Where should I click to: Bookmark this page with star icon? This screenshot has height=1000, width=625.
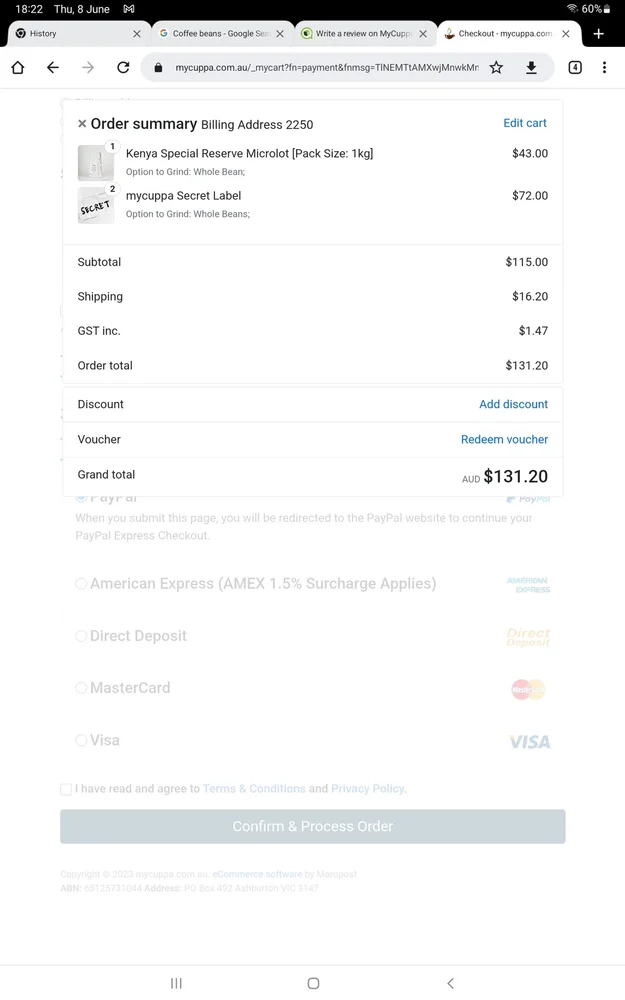point(496,68)
